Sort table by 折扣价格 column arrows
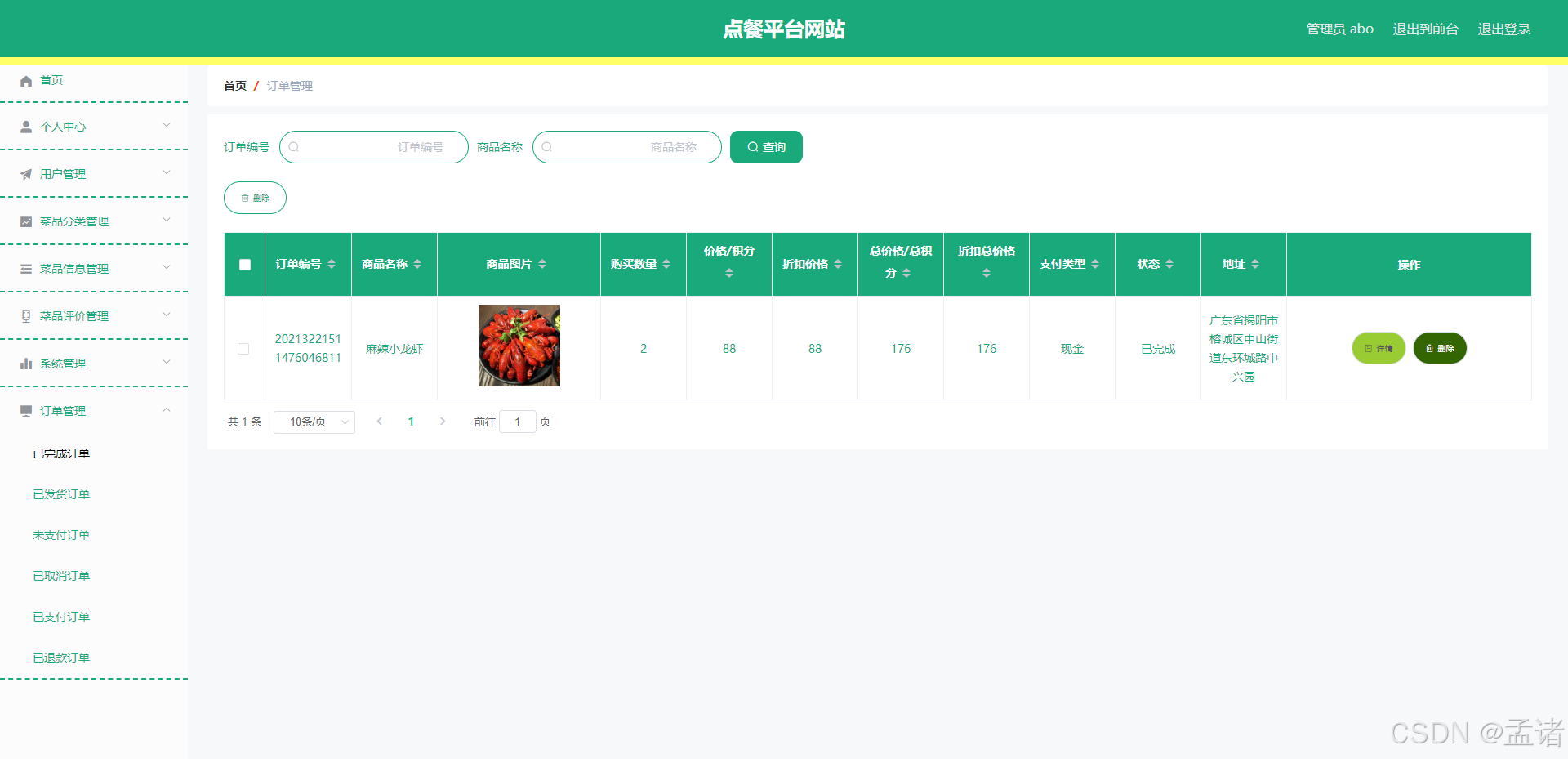 (x=838, y=264)
